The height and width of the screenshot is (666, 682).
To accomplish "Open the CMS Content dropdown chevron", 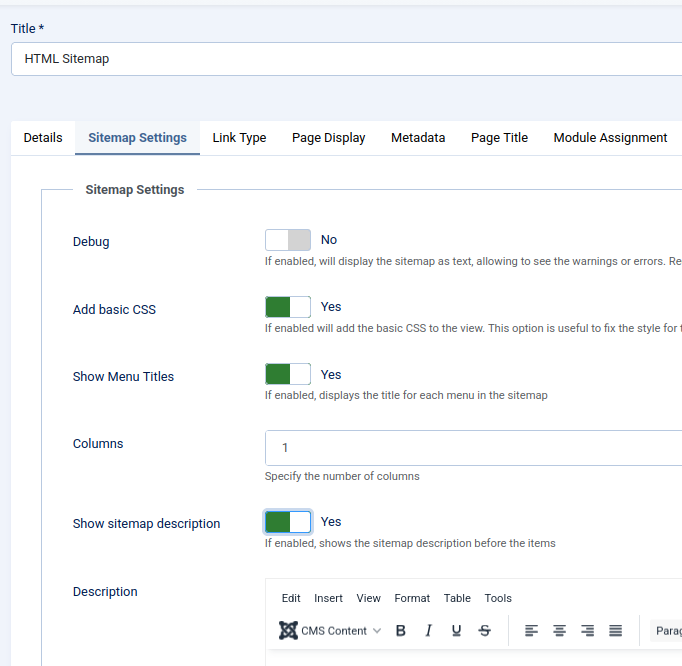I will tap(377, 631).
